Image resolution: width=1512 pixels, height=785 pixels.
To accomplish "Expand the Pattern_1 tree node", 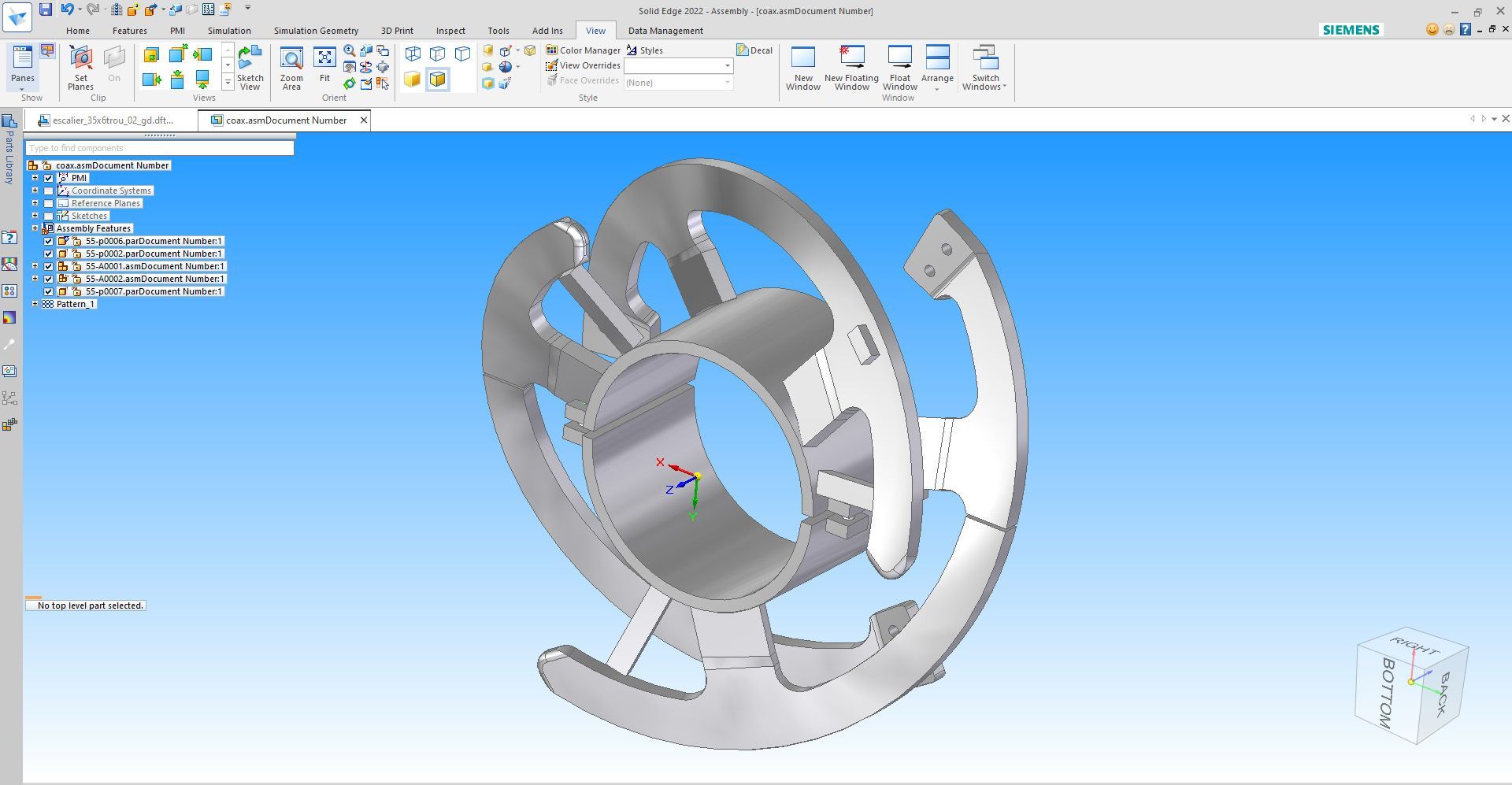I will pos(35,304).
